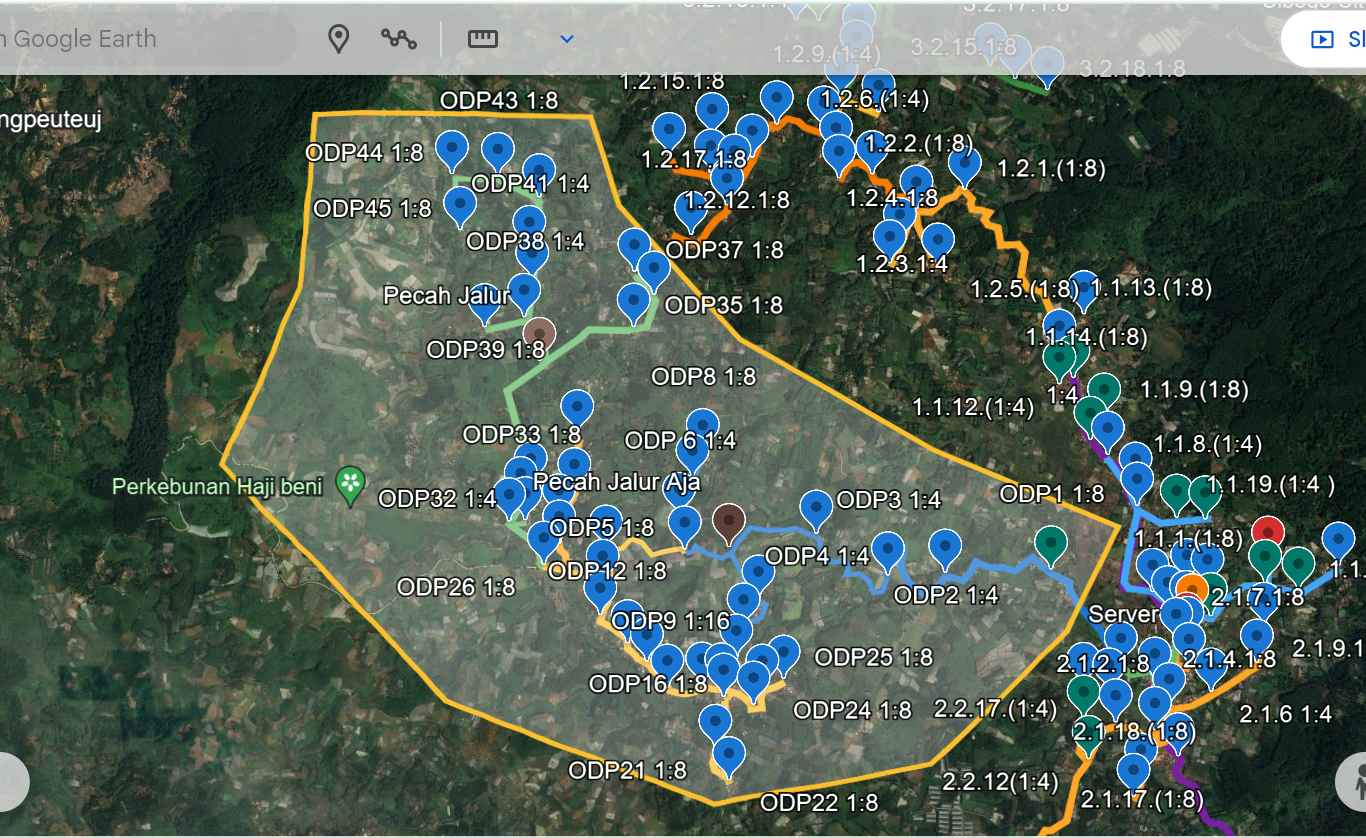Screen dimensions: 1366x838
Task: Open the Measure distance ruler tool
Action: point(482,39)
